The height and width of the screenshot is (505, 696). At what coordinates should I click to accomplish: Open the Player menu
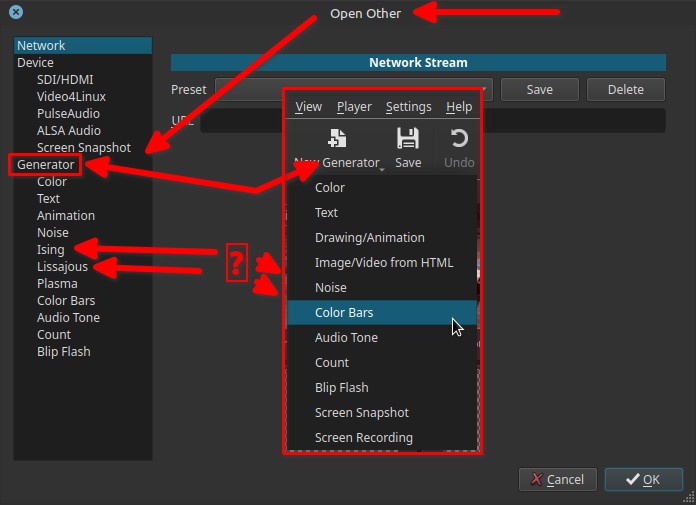354,107
